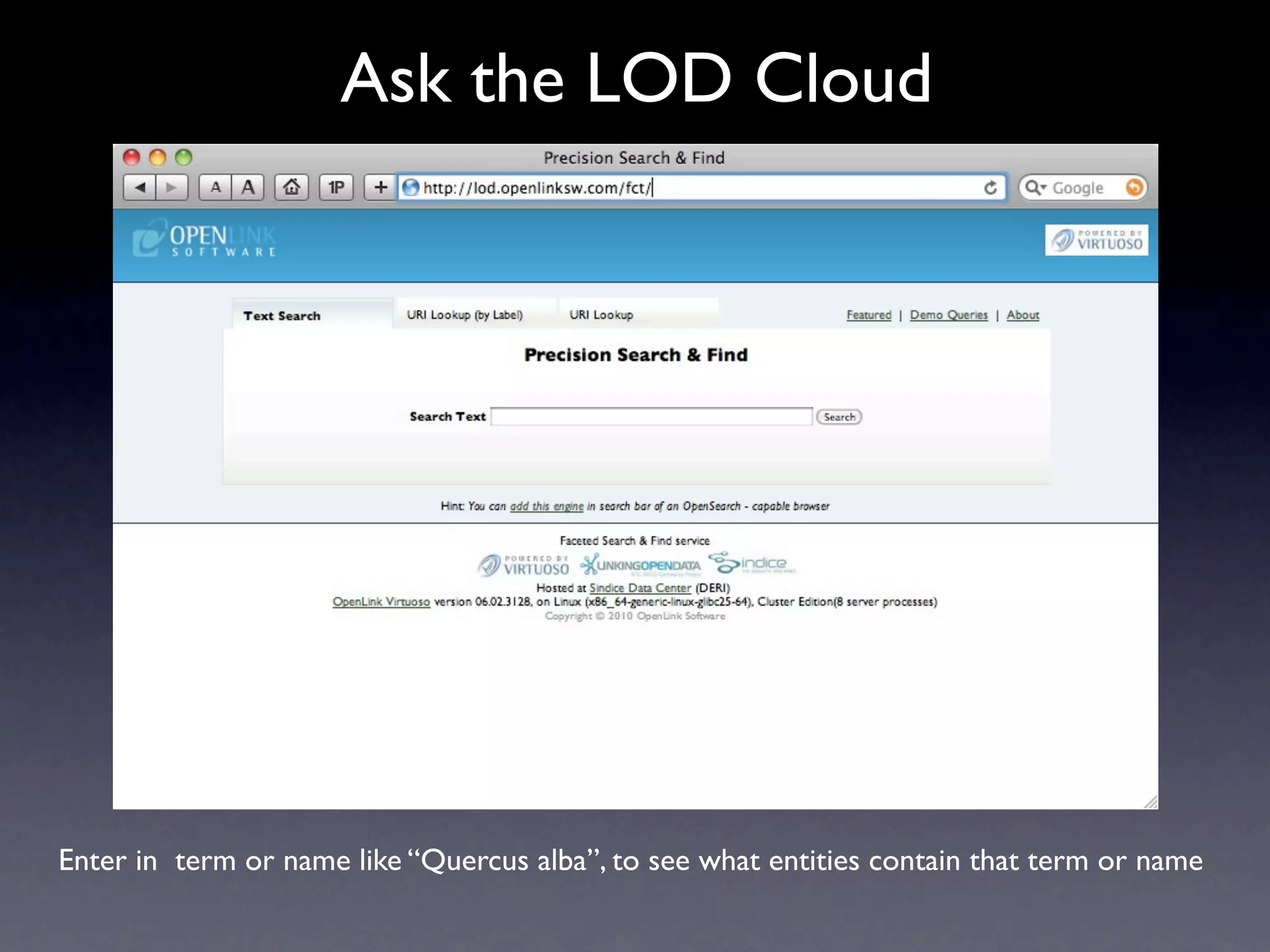The height and width of the screenshot is (952, 1270).
Task: Click the yellow minimize window button
Action: point(158,157)
